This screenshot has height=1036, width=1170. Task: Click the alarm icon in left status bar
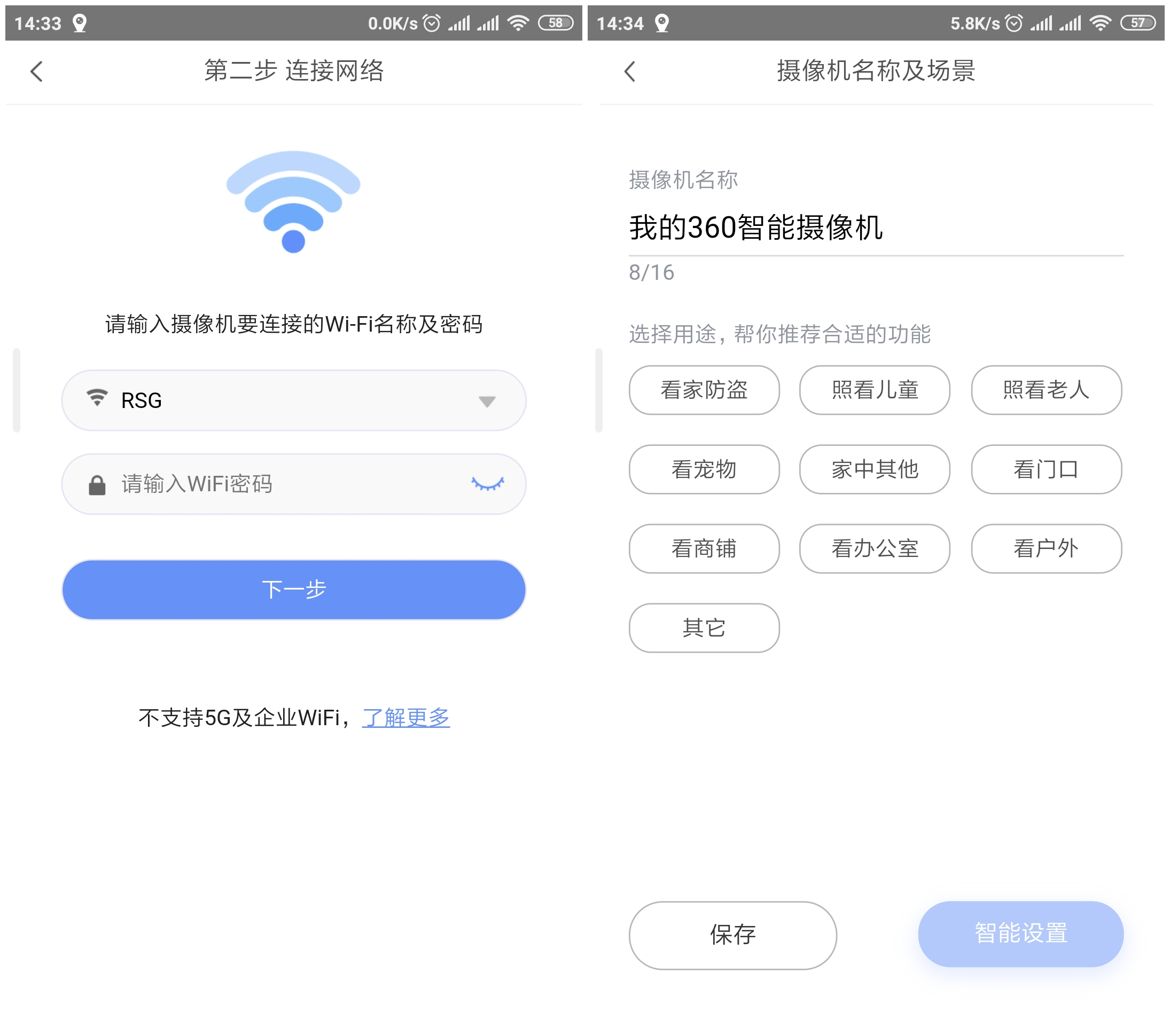[432, 23]
